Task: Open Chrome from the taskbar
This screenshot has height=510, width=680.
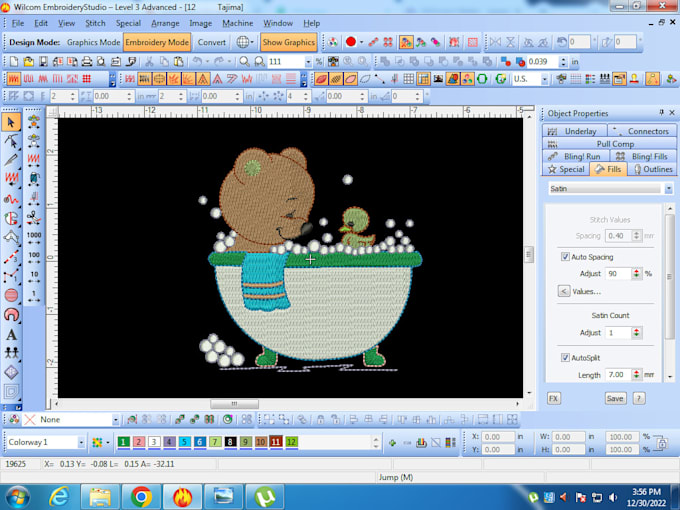Action: click(x=140, y=494)
